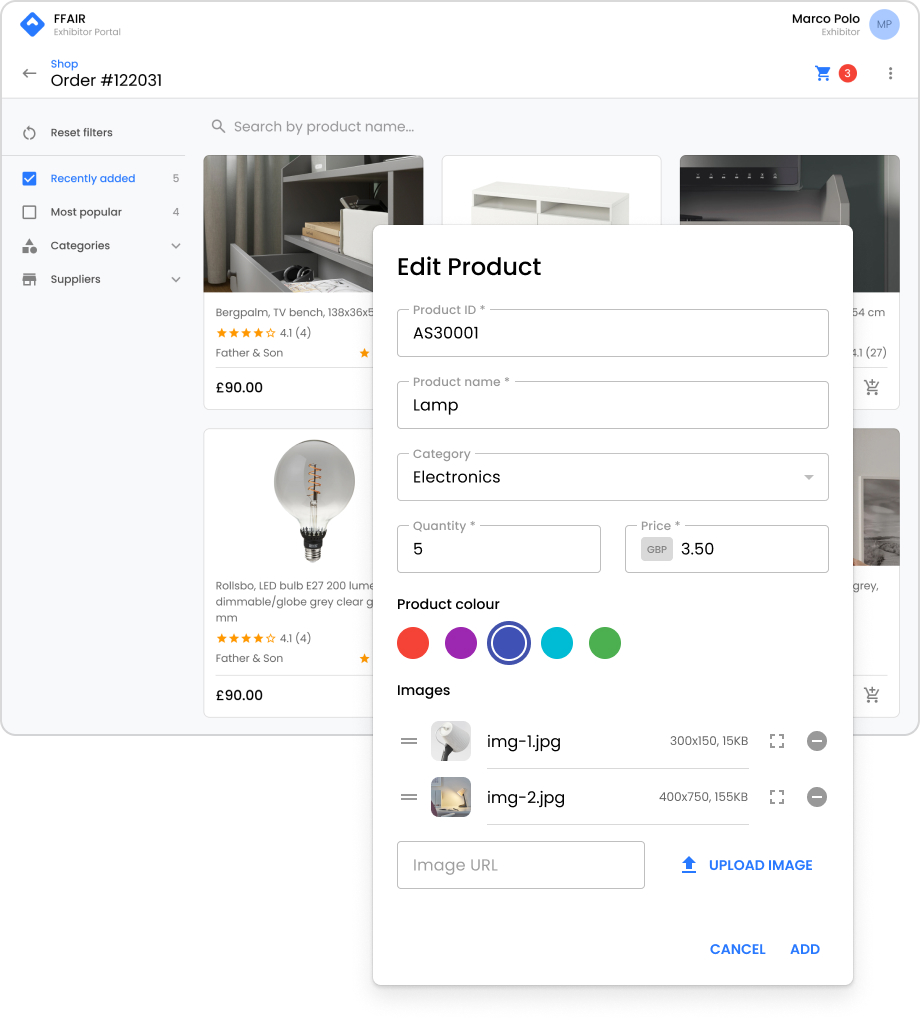Screen dimensions: 920x1022
Task: Click the Suppliers store icon
Action: click(29, 280)
